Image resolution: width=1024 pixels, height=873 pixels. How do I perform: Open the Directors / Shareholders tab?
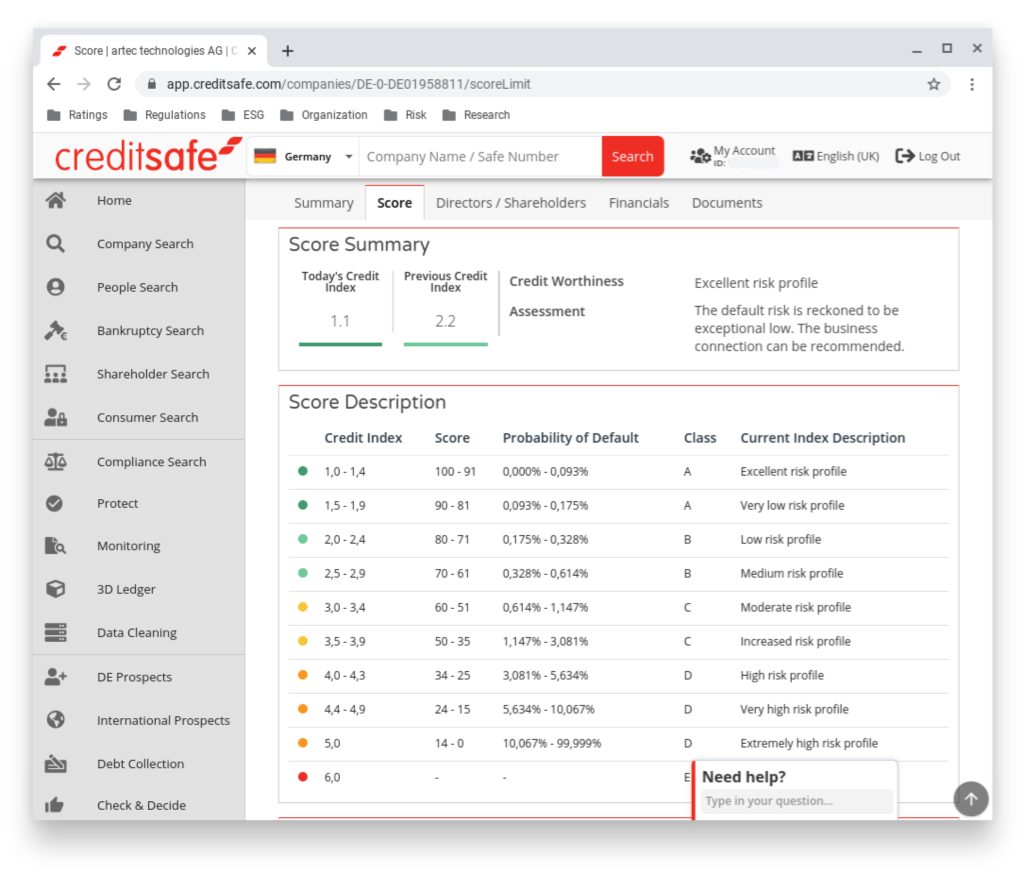[510, 203]
